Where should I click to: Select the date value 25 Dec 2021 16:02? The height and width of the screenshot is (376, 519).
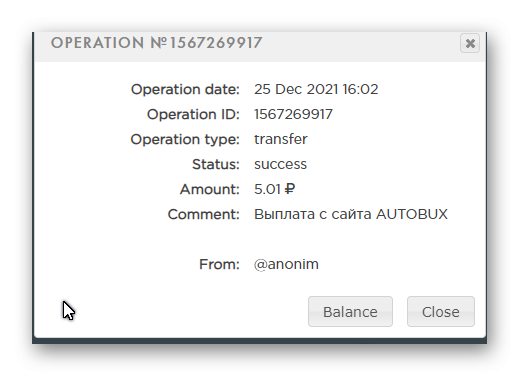pos(316,89)
